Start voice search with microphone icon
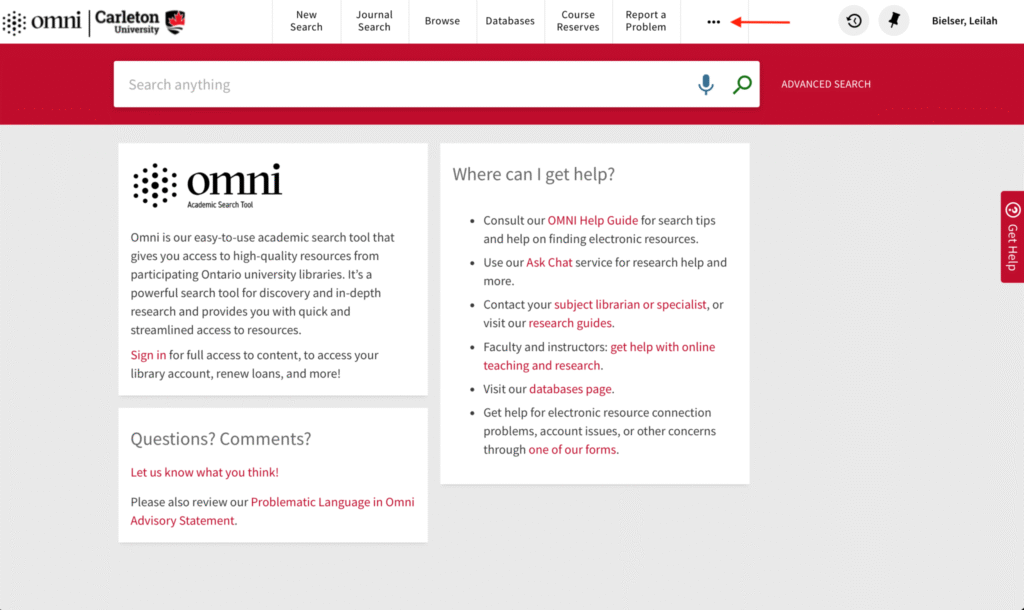Image resolution: width=1024 pixels, height=610 pixels. [x=706, y=84]
